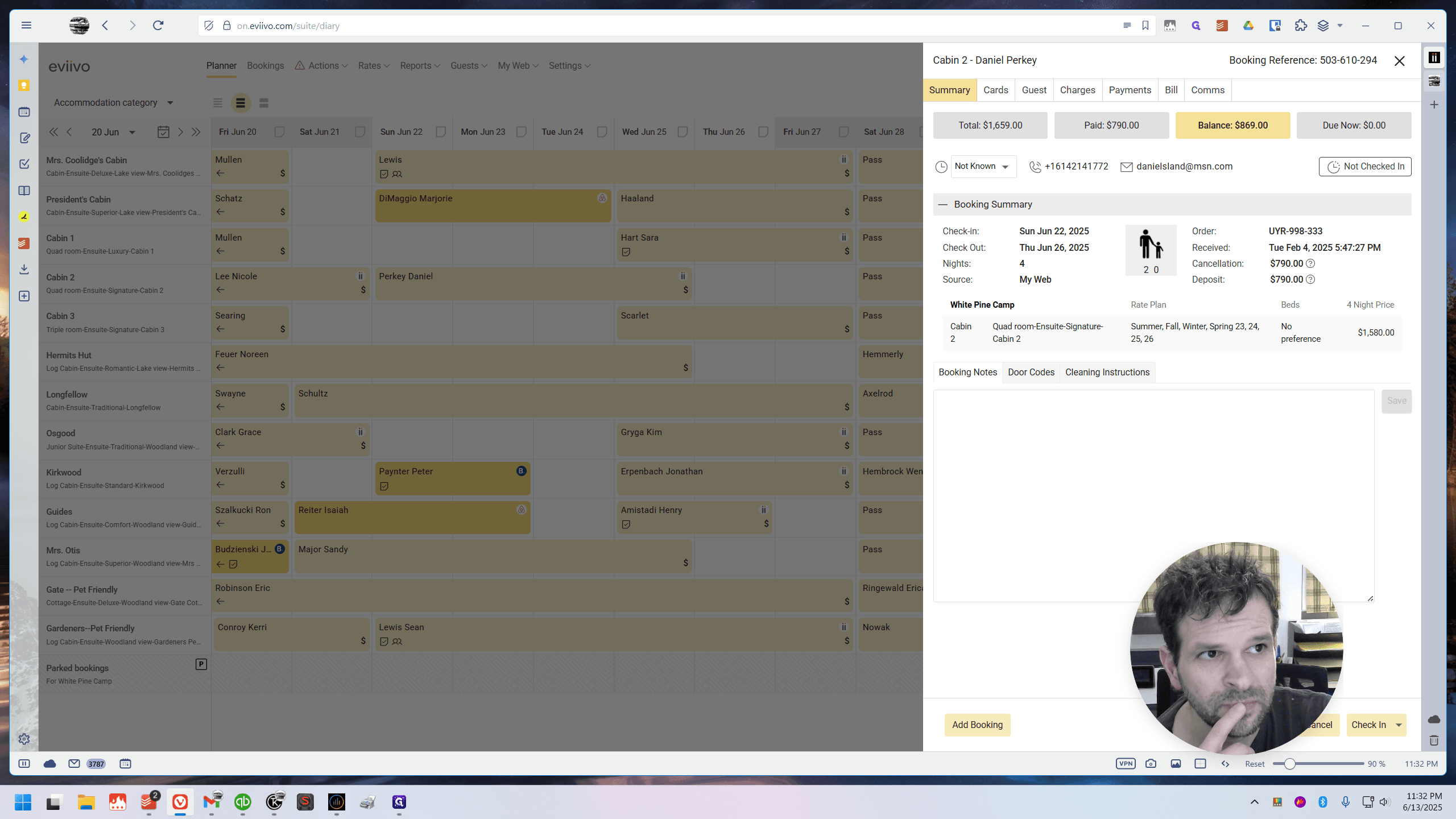Screen dimensions: 1456x819
Task: Click inside the Booking Notes text area
Action: coord(1153,495)
